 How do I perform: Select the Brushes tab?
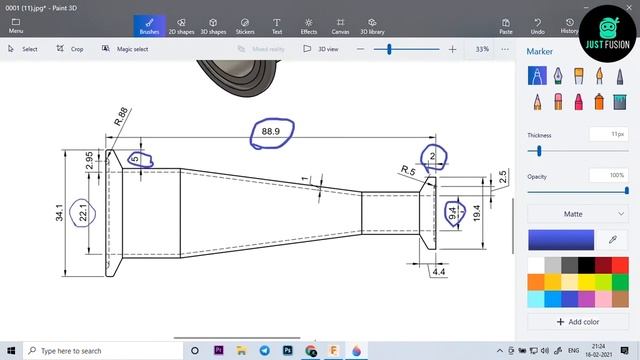(x=149, y=26)
